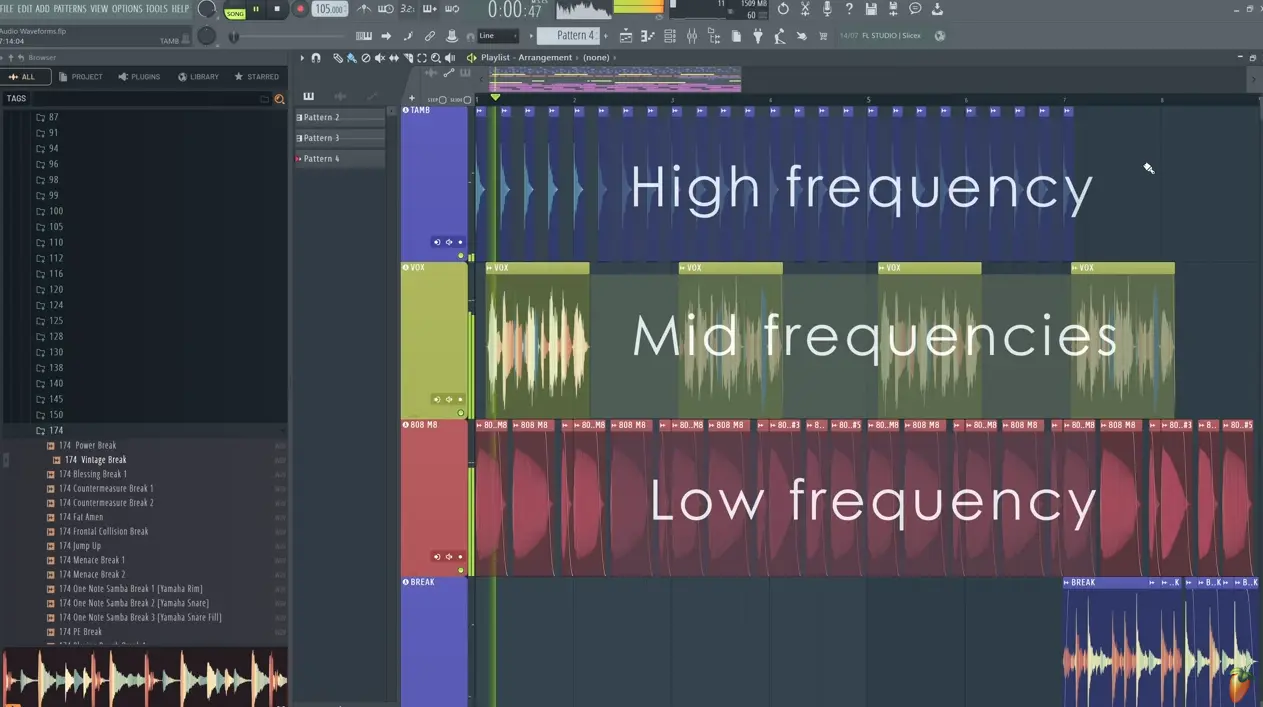Enable the metronome icon
Image resolution: width=1263 pixels, height=707 pixels.
(362, 9)
